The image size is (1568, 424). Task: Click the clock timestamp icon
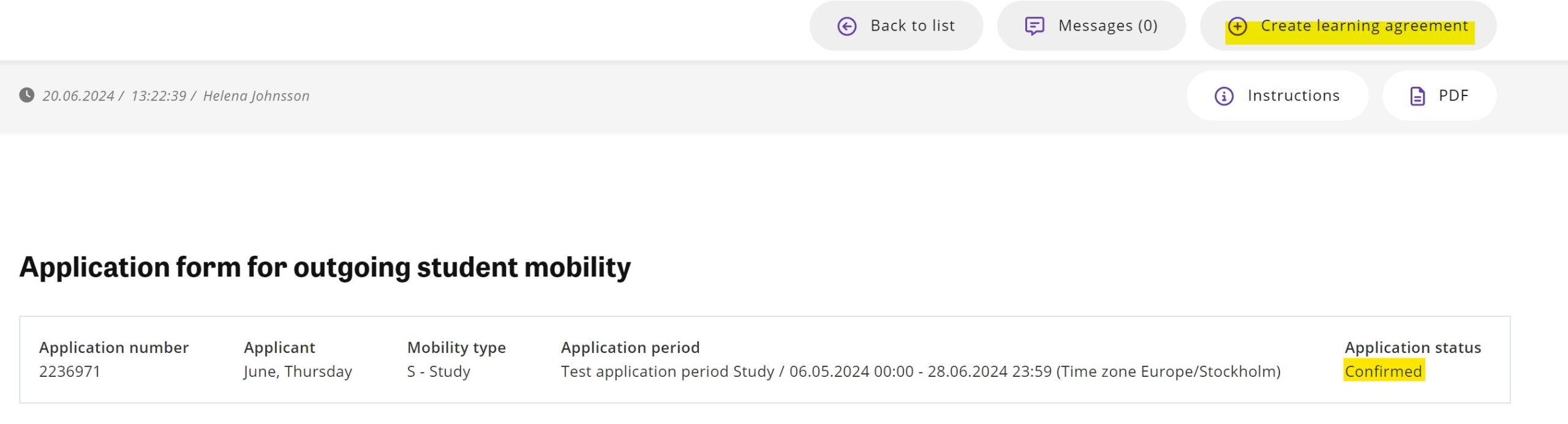(26, 95)
